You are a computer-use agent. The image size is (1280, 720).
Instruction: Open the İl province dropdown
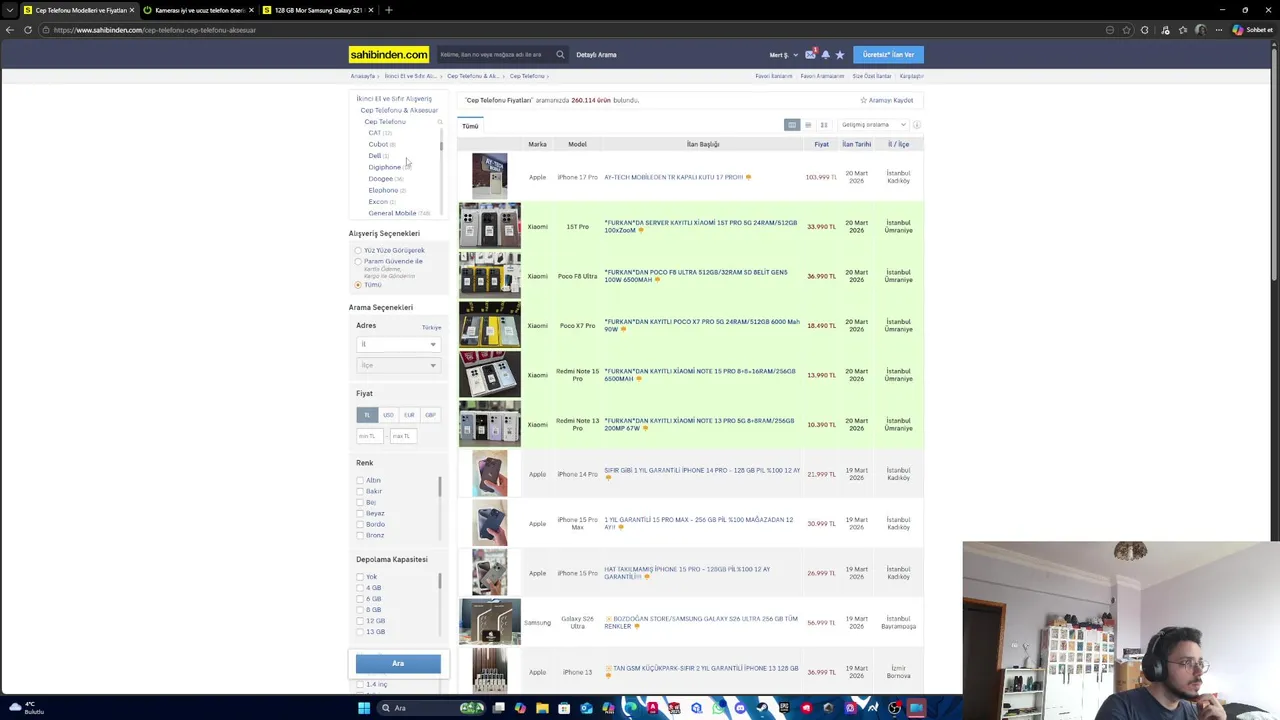coord(398,344)
